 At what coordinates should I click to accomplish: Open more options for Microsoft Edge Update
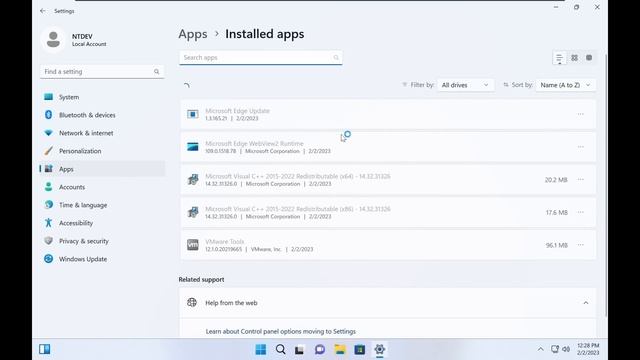click(580, 114)
